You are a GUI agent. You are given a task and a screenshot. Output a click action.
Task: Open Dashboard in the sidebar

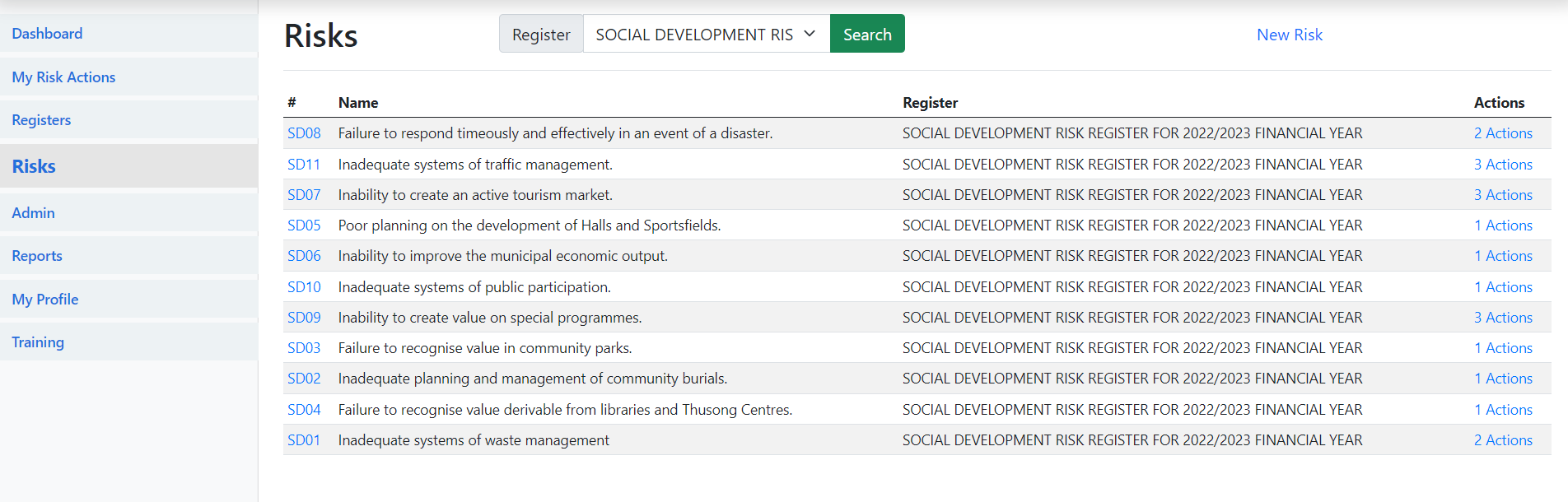47,34
